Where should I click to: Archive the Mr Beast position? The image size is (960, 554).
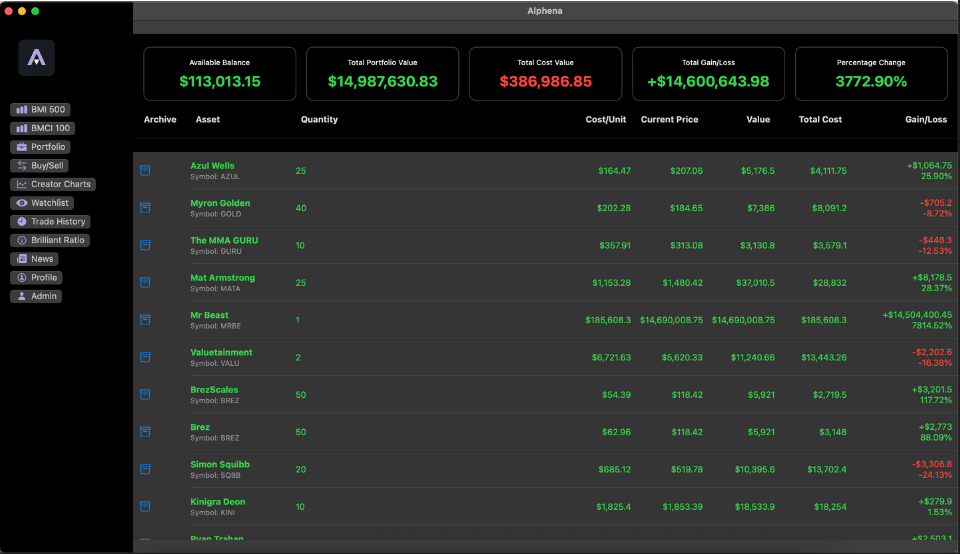point(145,320)
